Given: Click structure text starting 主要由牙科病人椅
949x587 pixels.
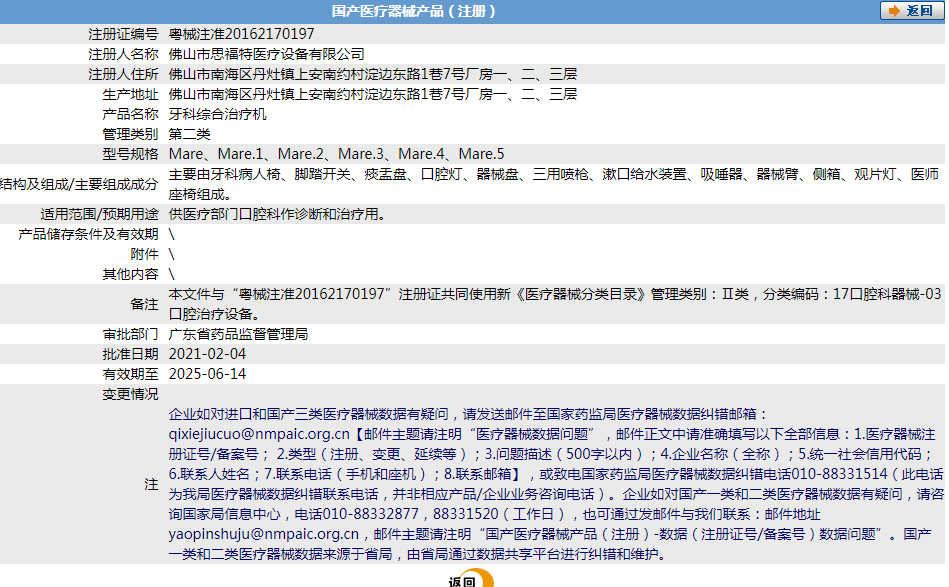Looking at the screenshot, I should click(554, 184).
